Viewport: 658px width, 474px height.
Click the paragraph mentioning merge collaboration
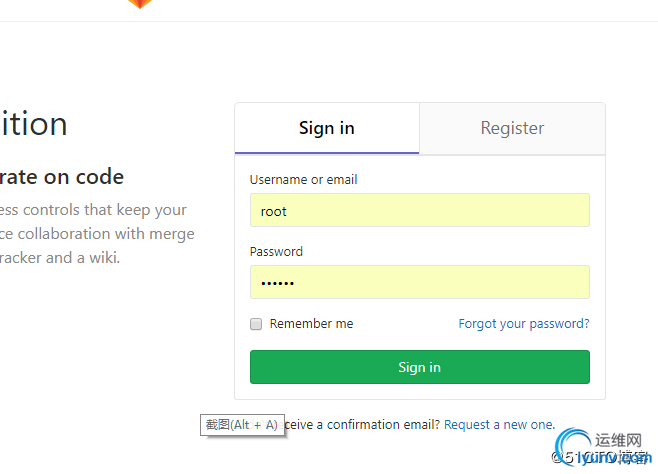pyautogui.click(x=97, y=234)
